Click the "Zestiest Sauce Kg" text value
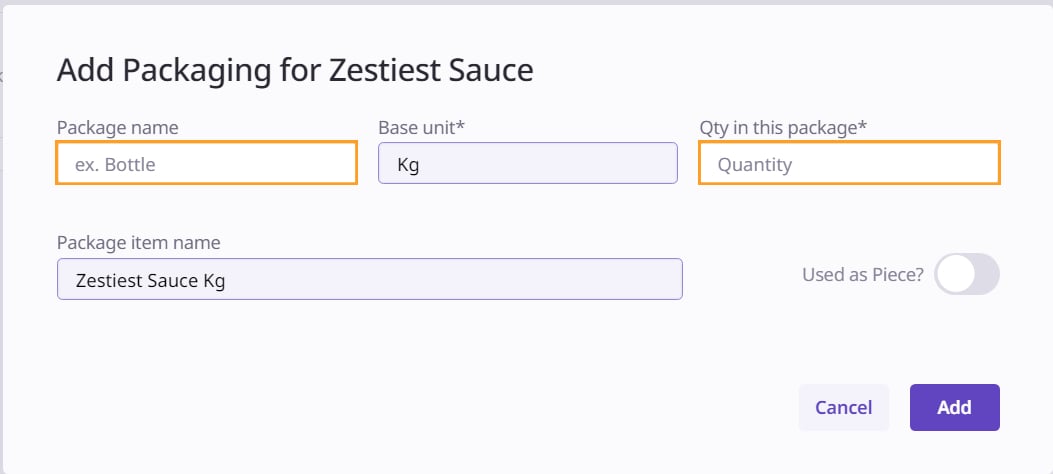Screen dimensions: 1053x474 [150, 281]
